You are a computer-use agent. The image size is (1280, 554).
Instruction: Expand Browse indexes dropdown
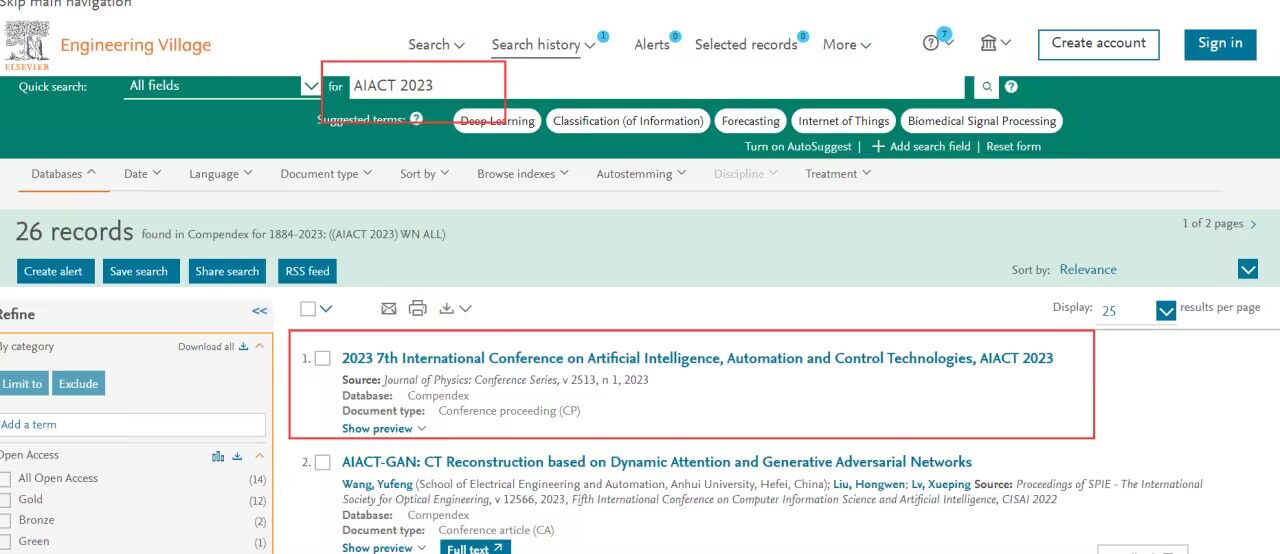coord(523,174)
